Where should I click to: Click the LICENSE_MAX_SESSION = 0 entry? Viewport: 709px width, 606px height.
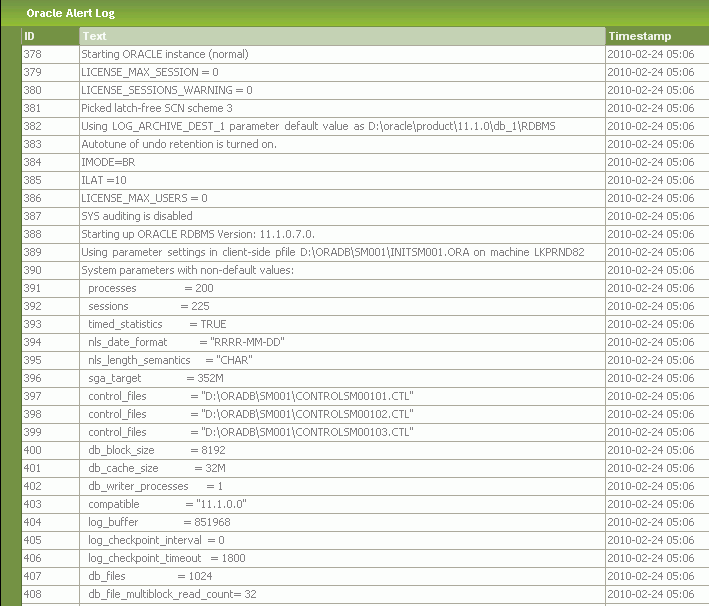click(149, 72)
